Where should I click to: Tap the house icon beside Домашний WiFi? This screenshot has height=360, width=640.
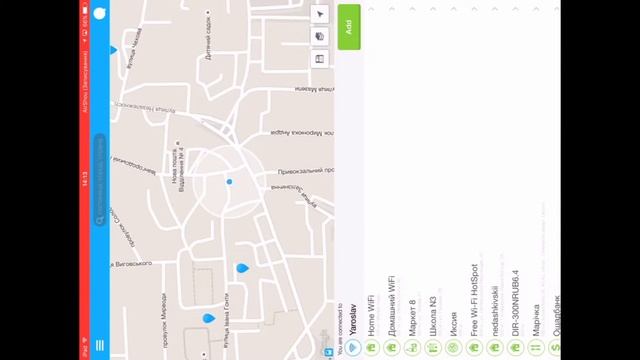[x=392, y=348]
